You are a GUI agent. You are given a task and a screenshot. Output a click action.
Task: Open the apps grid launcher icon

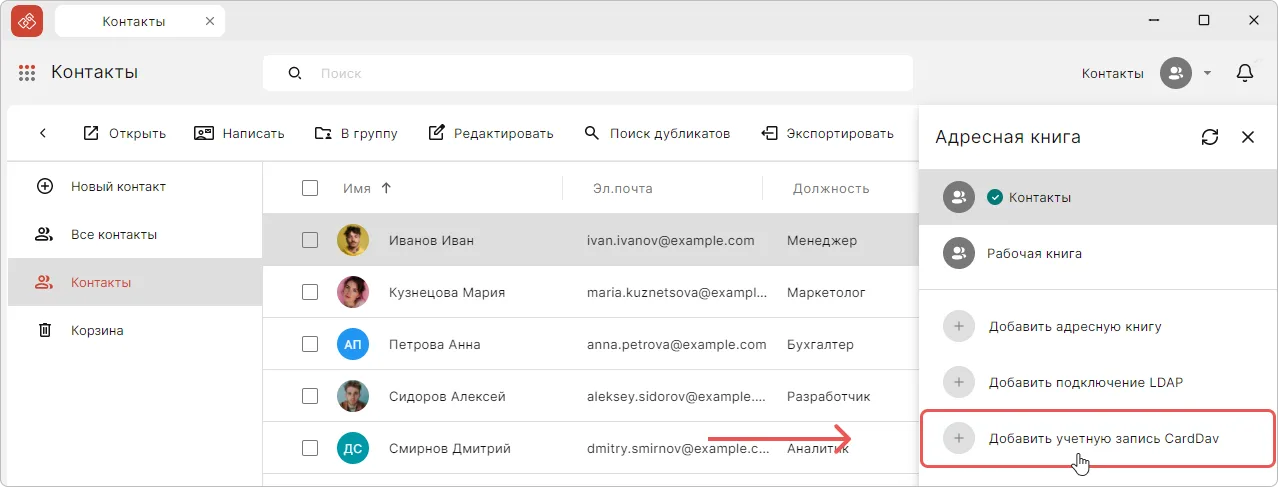(27, 73)
